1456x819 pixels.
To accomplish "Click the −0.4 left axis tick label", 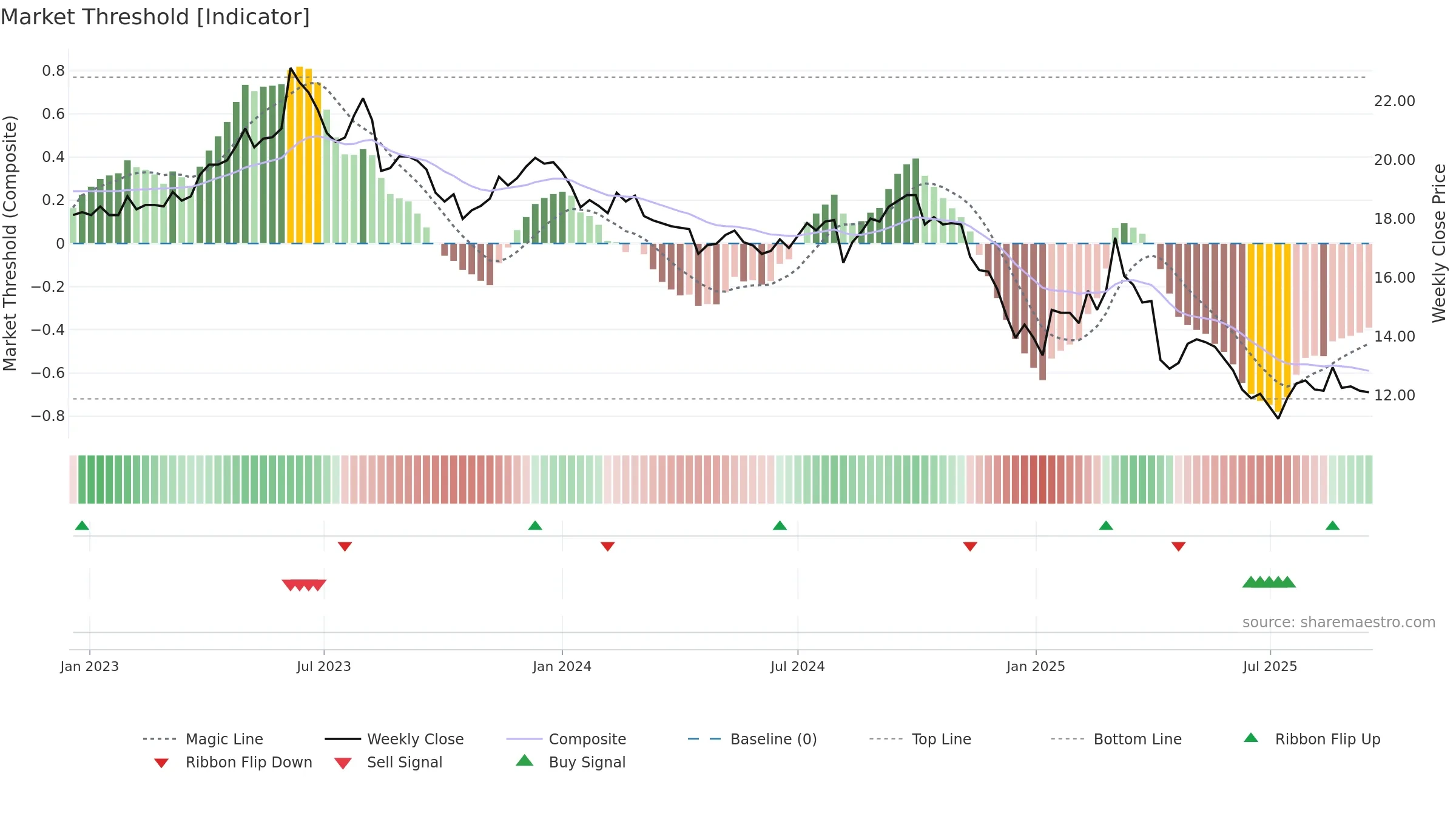I will coord(48,330).
